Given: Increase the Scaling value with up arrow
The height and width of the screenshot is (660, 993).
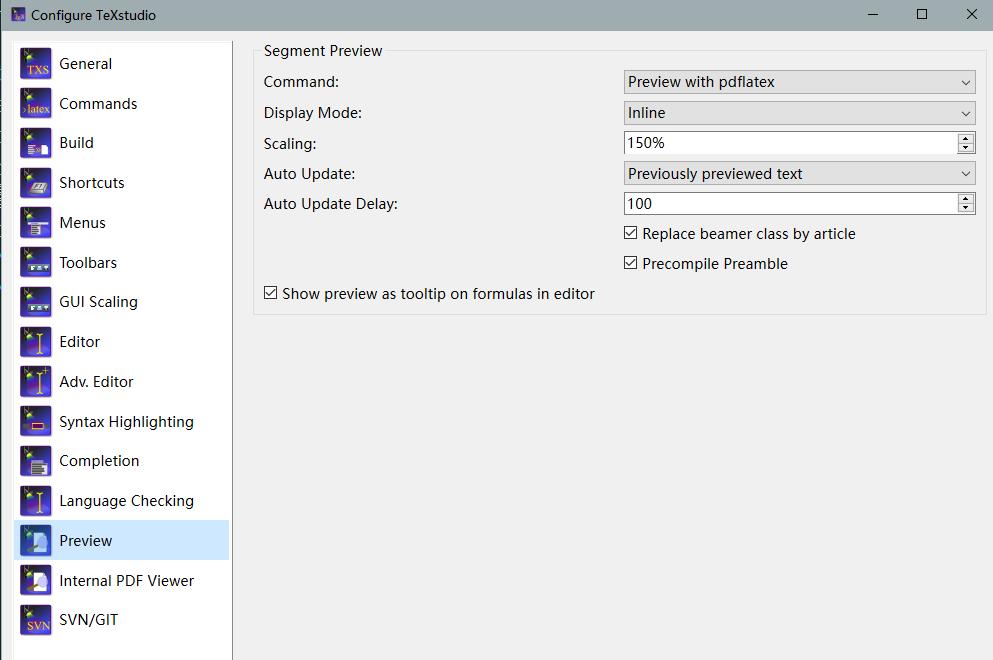Looking at the screenshot, I should tap(966, 138).
